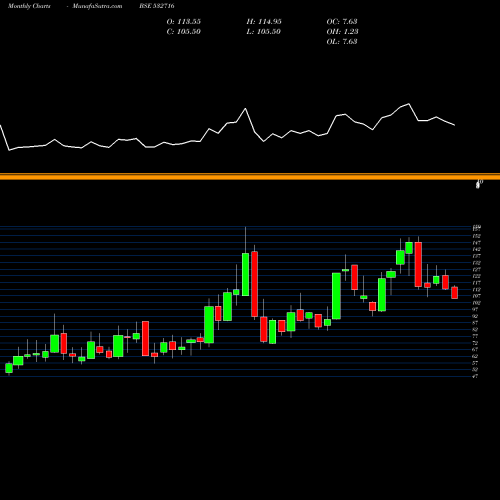The width and height of the screenshot is (500, 500).
Task: Click the close value 'C: 105.50'
Action: [184, 32]
